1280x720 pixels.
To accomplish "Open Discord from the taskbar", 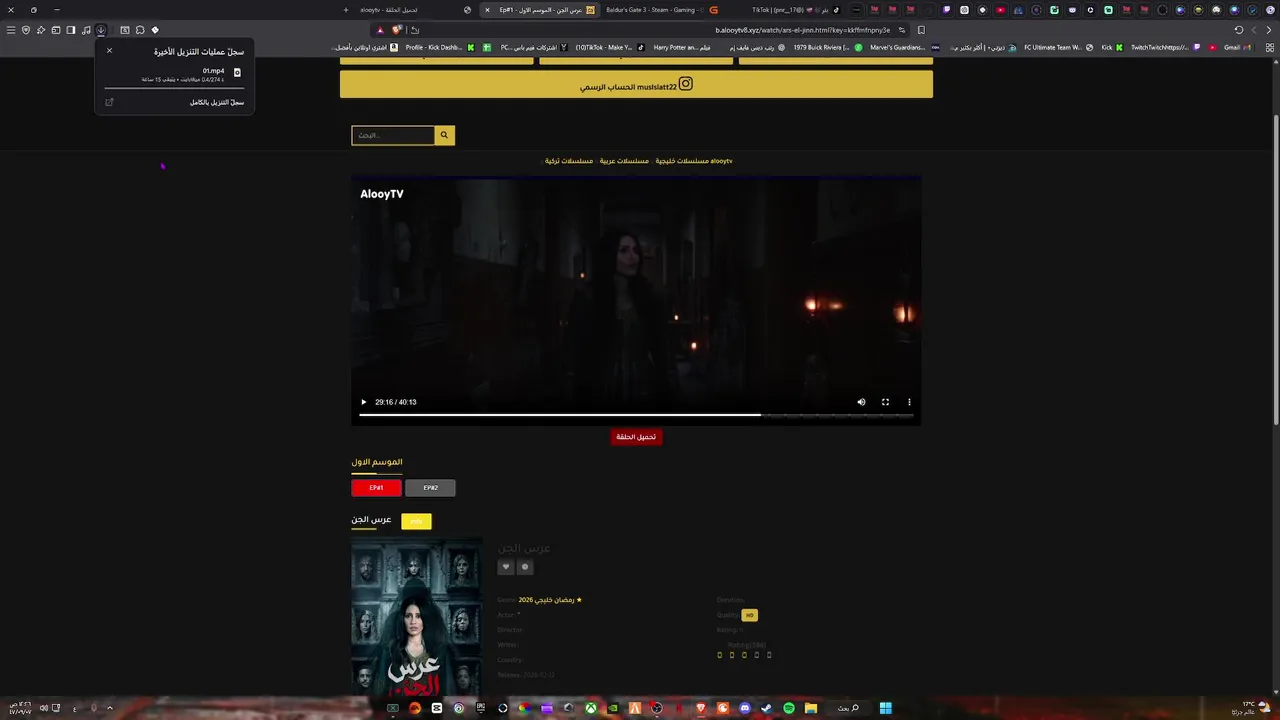I will pyautogui.click(x=744, y=708).
